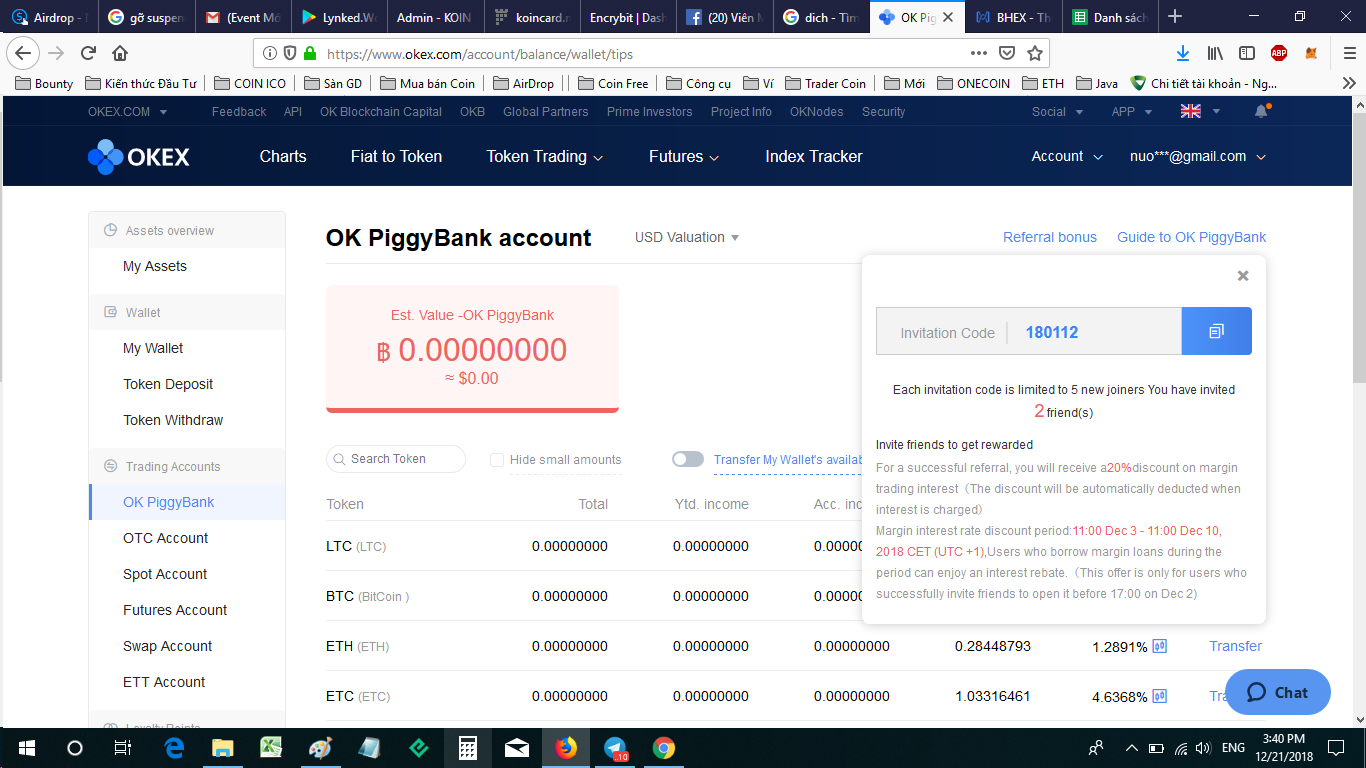Image resolution: width=1366 pixels, height=768 pixels.
Task: Open Token Withdraw in the sidebar
Action: coord(173,420)
